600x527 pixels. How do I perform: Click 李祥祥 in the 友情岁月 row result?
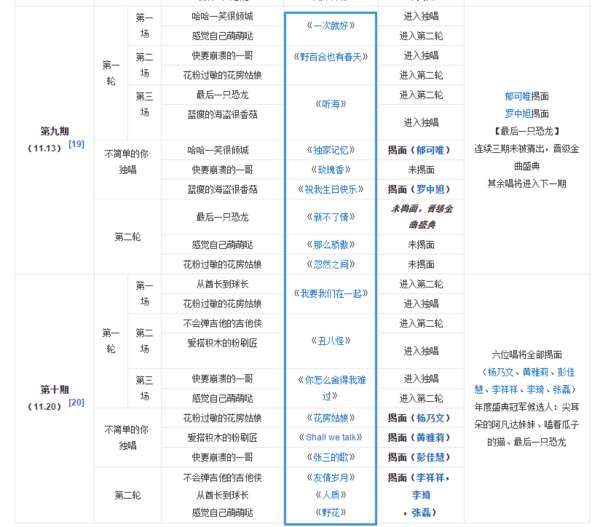pos(430,477)
